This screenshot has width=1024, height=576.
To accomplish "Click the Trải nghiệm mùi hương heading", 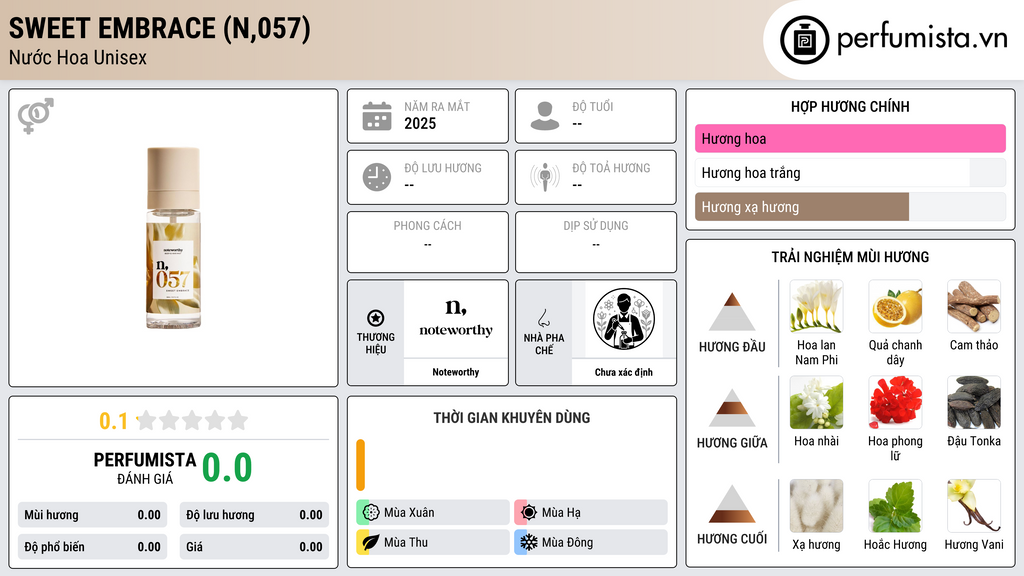I will click(x=850, y=257).
